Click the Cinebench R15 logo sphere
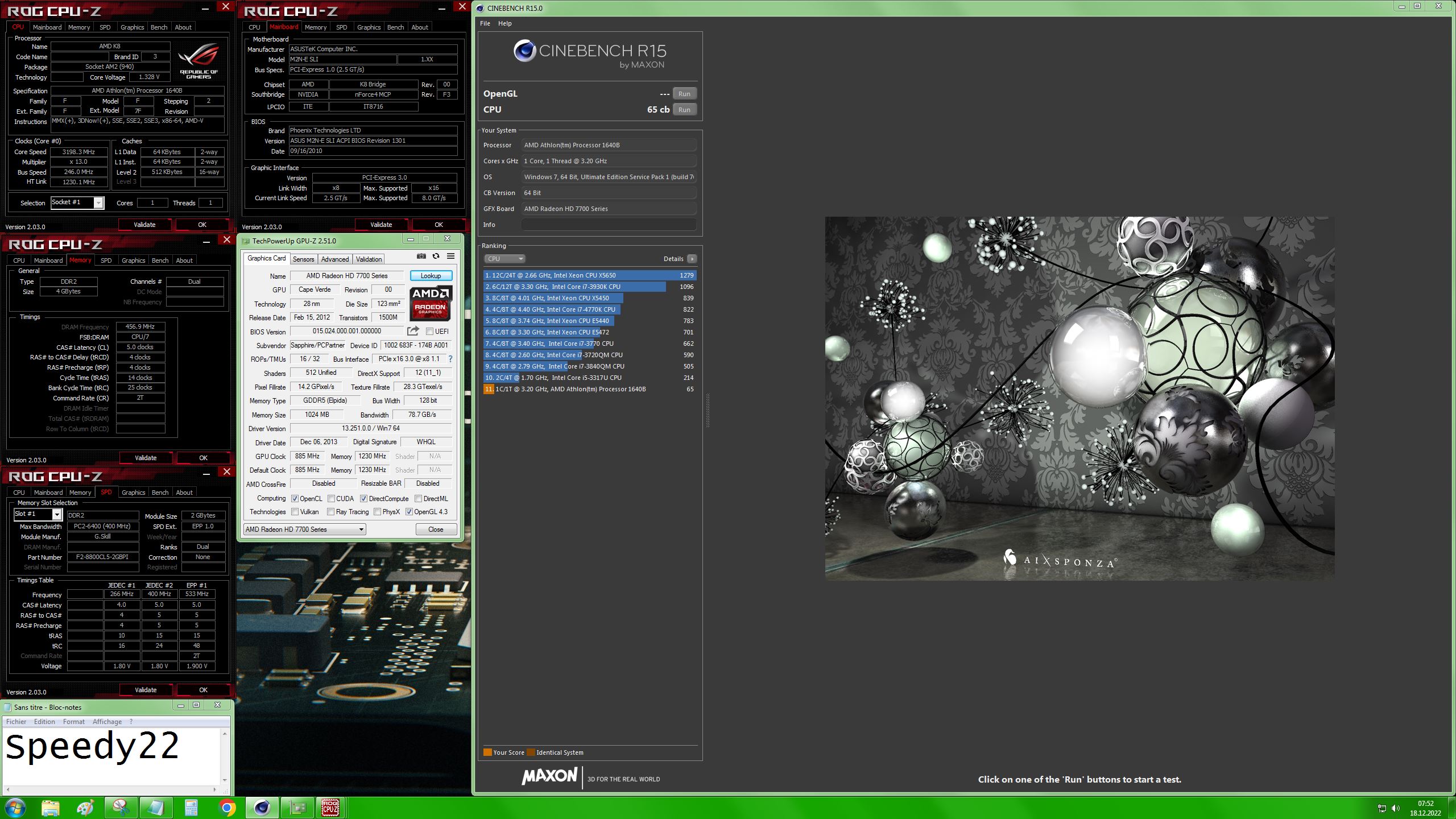The image size is (1456, 819). (x=524, y=51)
